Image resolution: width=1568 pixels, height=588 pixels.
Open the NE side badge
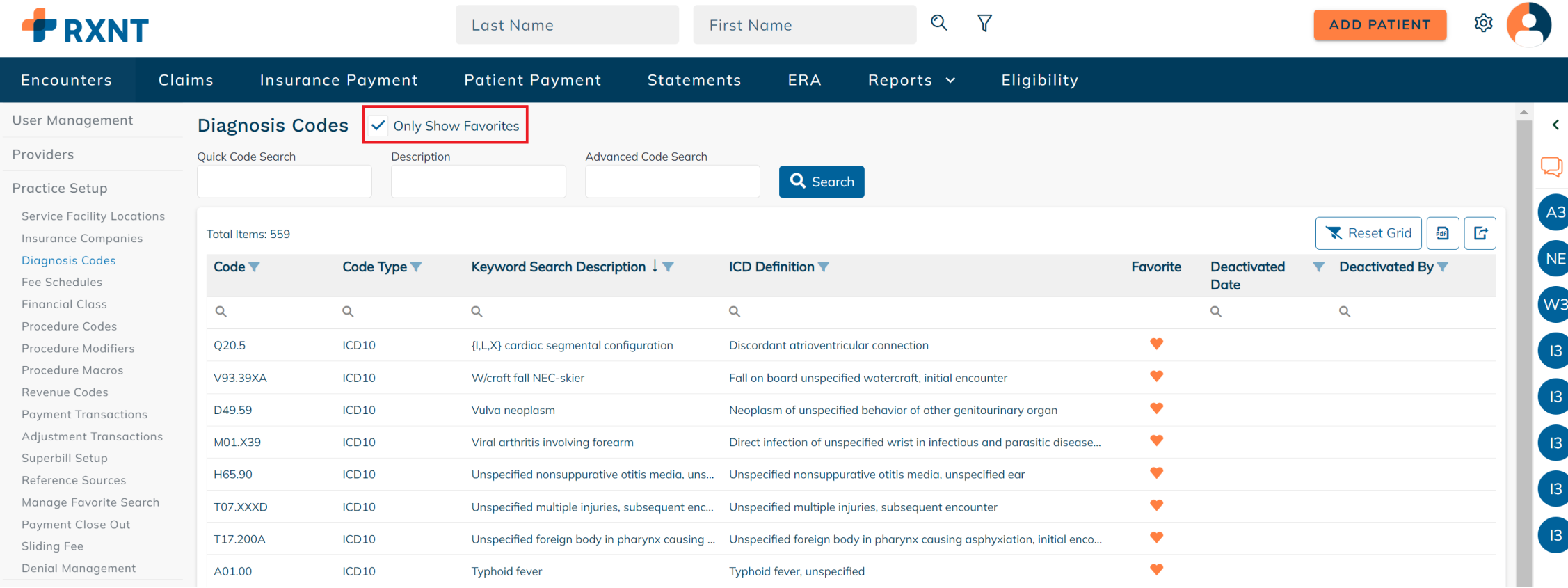point(1553,258)
